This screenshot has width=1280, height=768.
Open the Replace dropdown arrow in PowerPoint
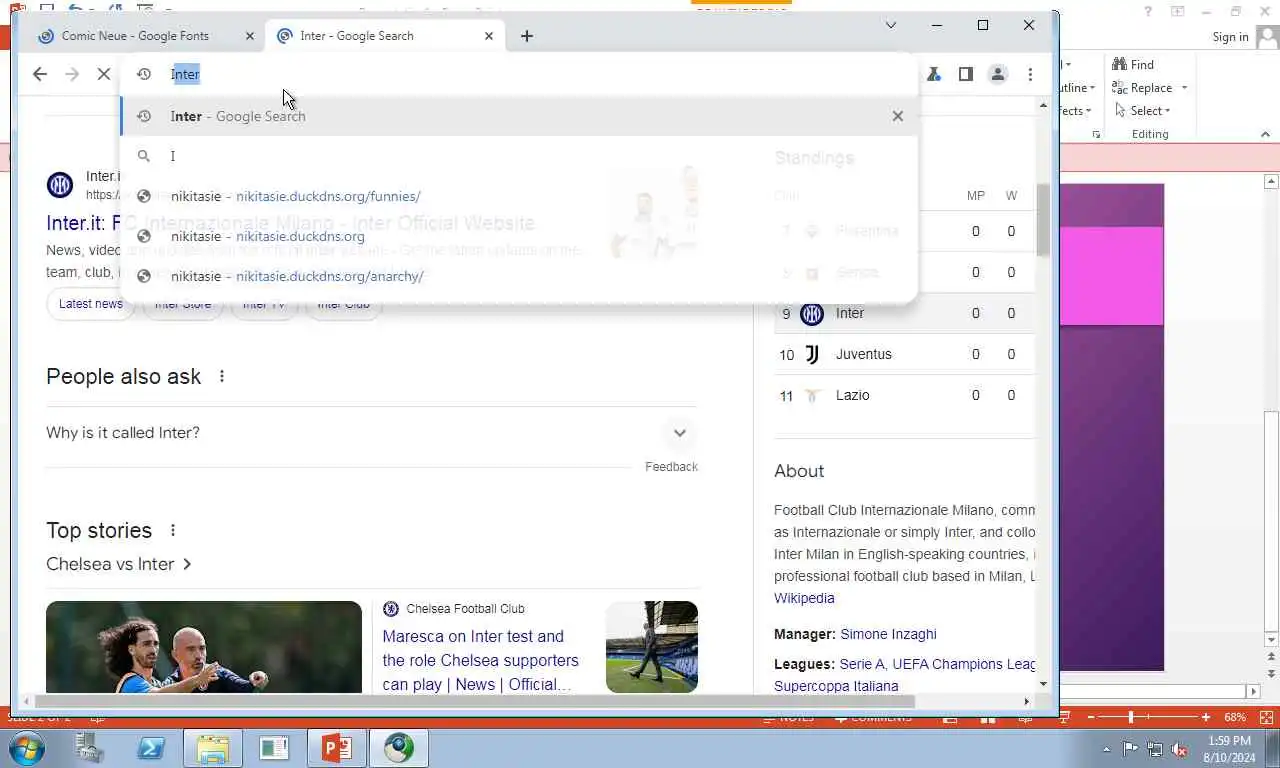pyautogui.click(x=1184, y=88)
